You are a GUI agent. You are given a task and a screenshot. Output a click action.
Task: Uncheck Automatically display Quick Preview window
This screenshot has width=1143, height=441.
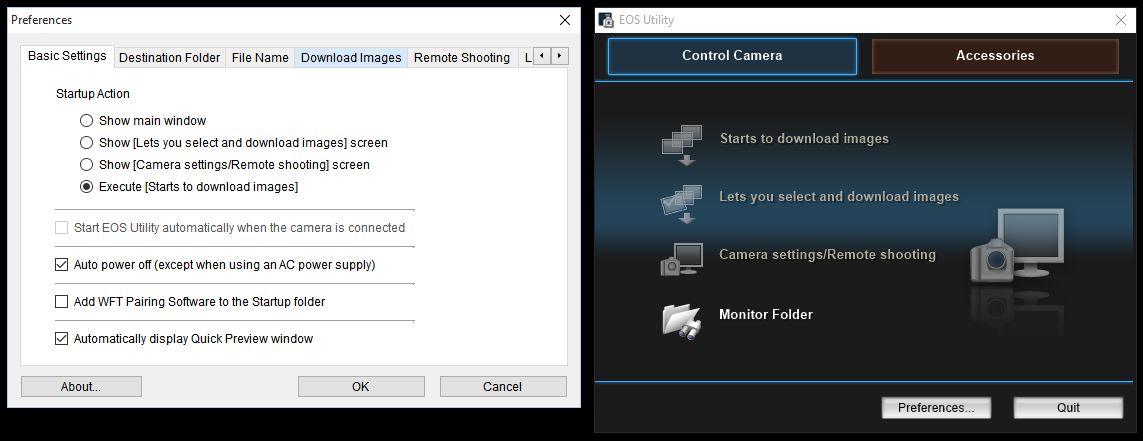(x=62, y=339)
